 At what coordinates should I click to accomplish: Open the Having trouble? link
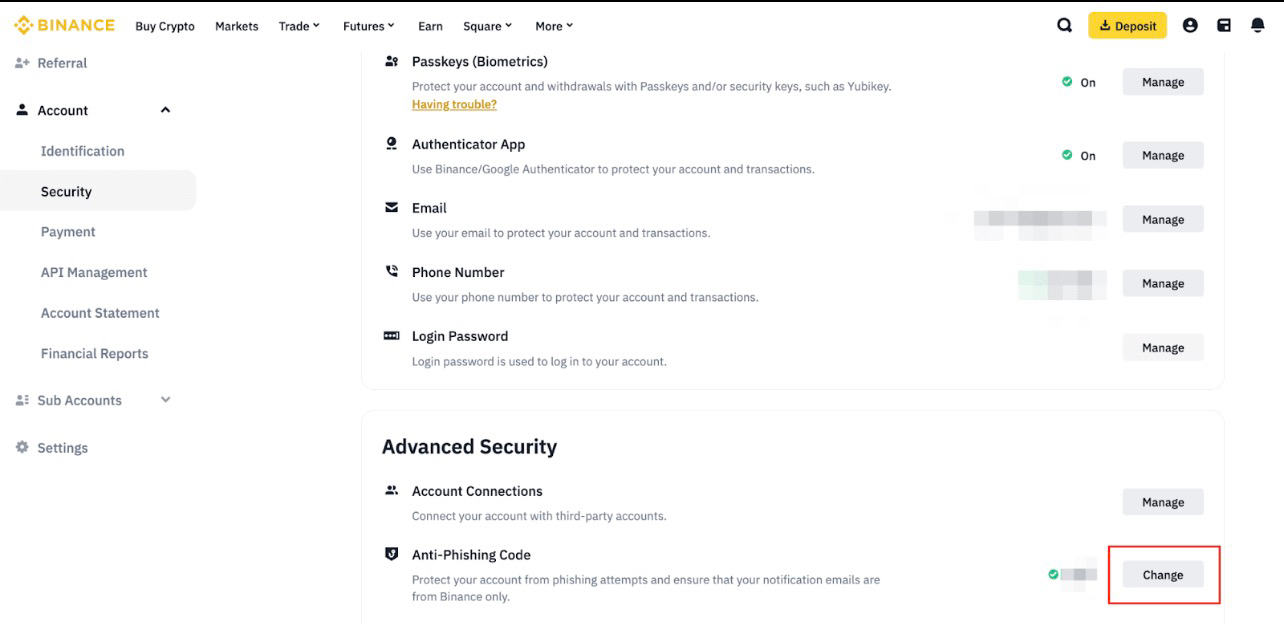click(454, 104)
